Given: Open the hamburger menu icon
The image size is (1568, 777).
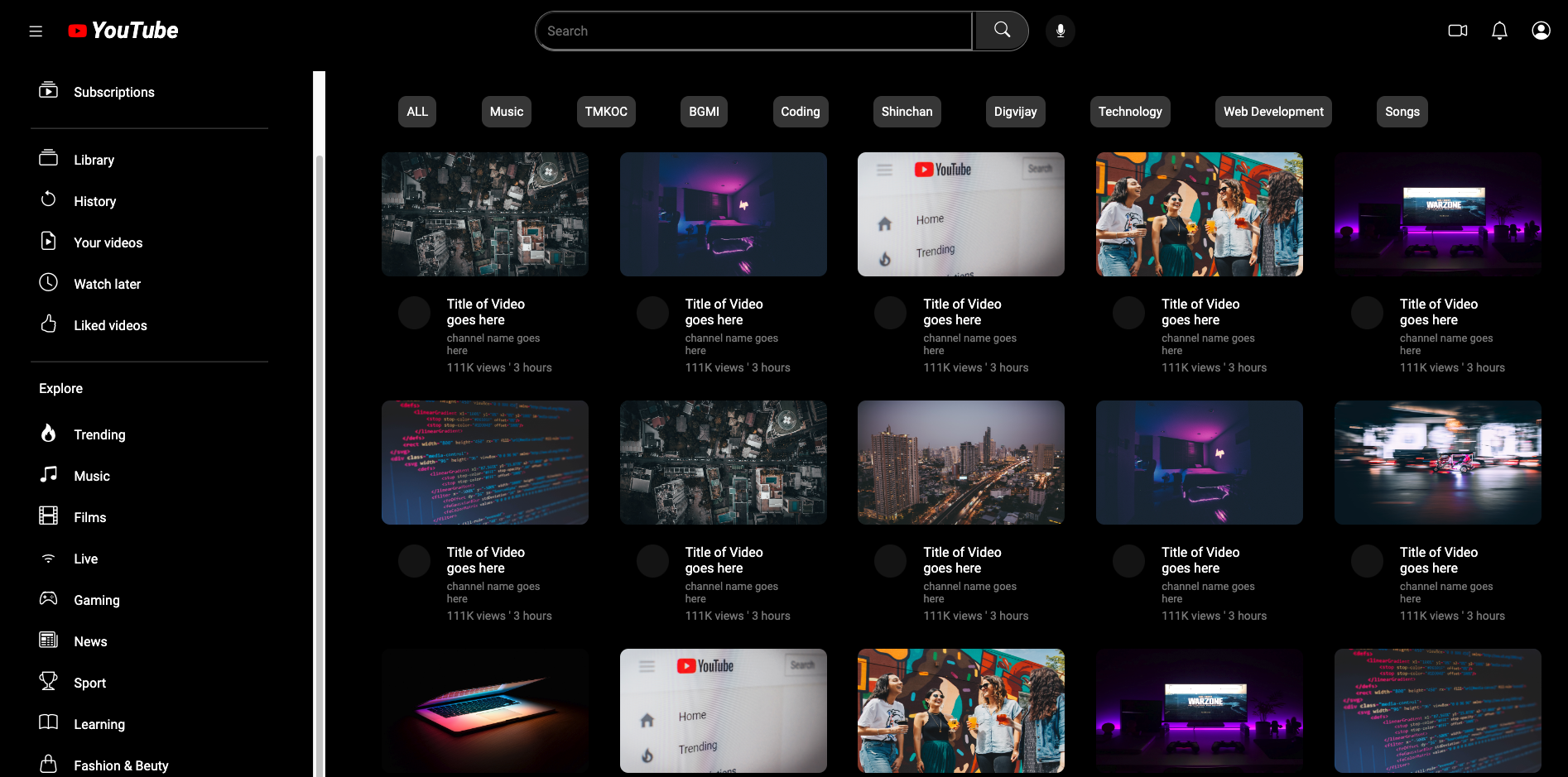Looking at the screenshot, I should click(36, 31).
